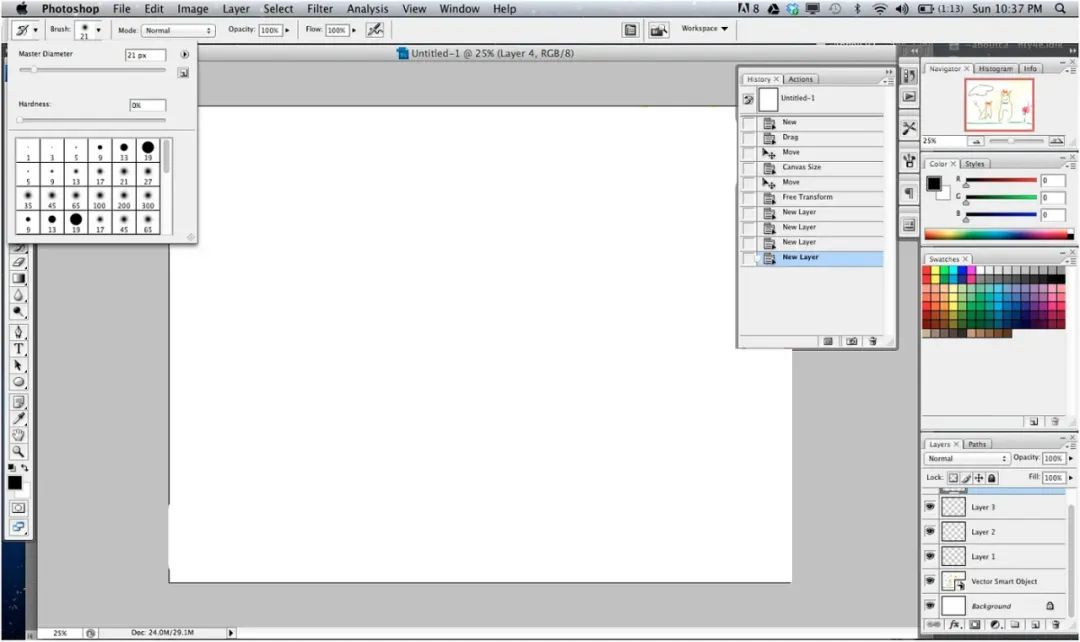Click the Pen tool icon

click(19, 331)
